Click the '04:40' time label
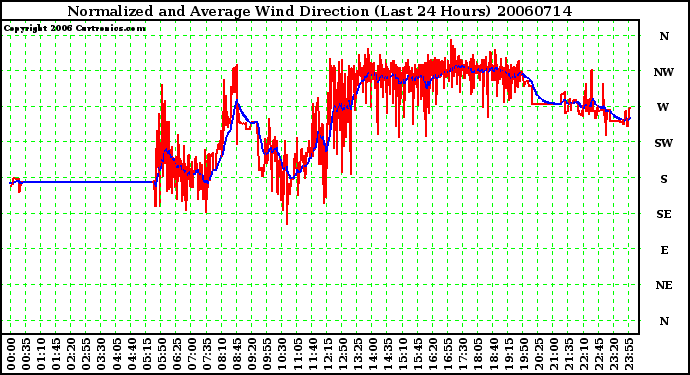The image size is (690, 375). tap(132, 354)
